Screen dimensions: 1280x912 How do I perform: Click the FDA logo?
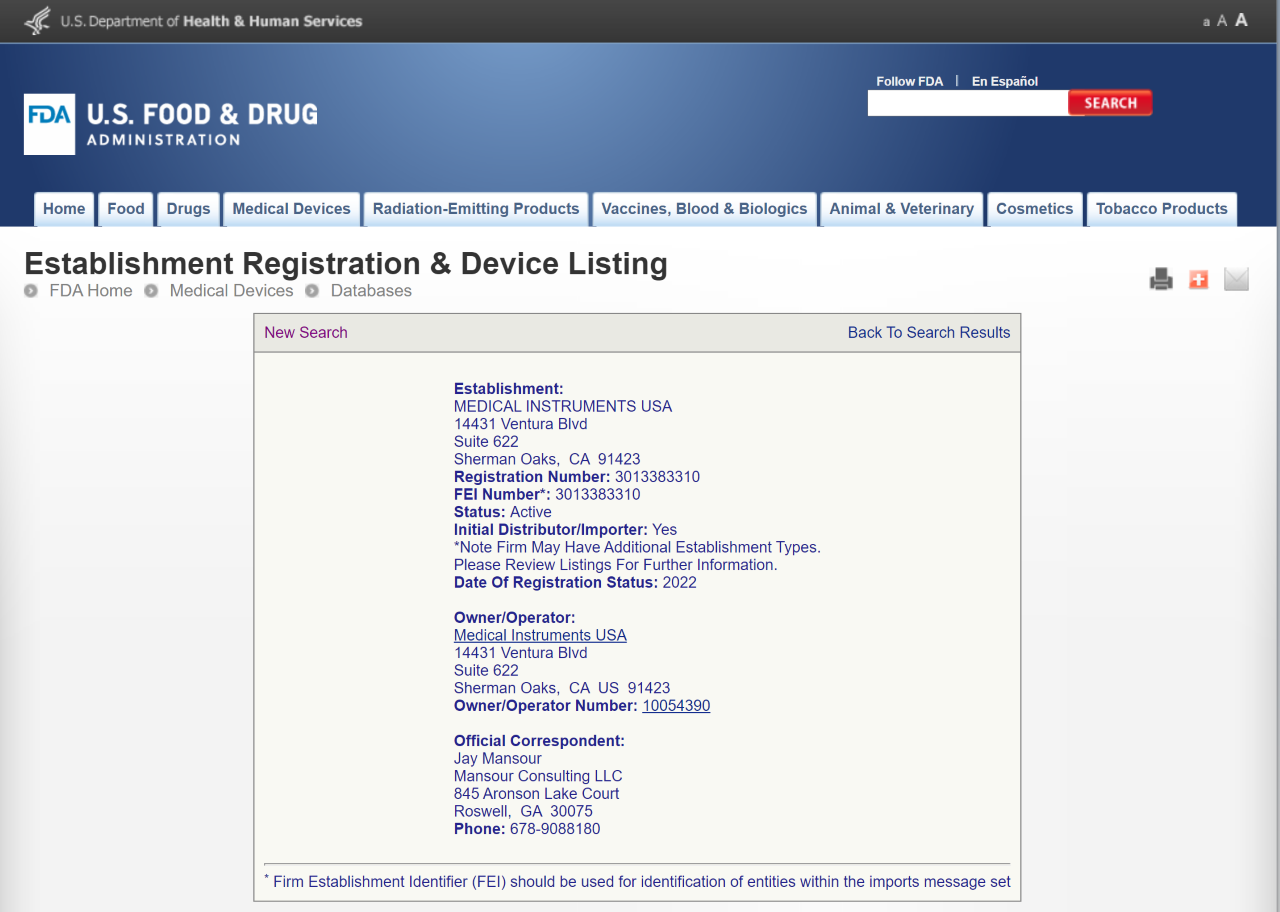[49, 124]
